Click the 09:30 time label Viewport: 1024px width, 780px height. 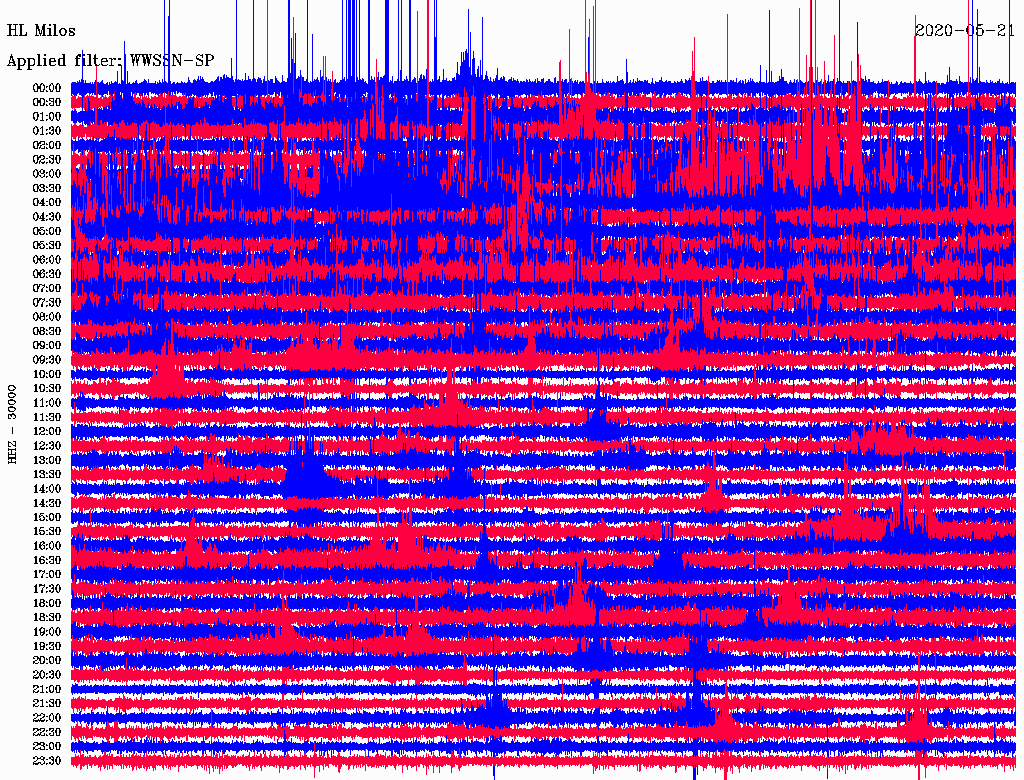pos(47,360)
